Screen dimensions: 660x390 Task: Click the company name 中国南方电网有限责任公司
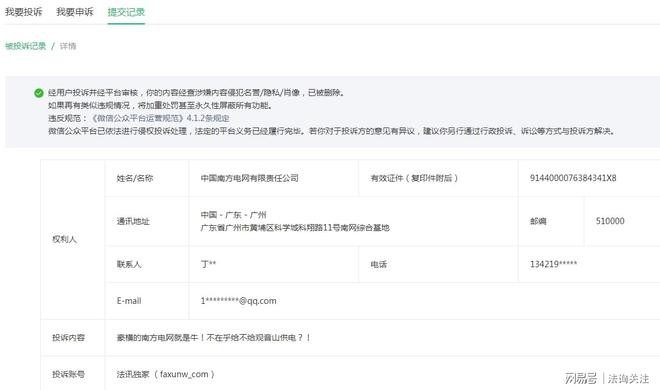click(250, 178)
